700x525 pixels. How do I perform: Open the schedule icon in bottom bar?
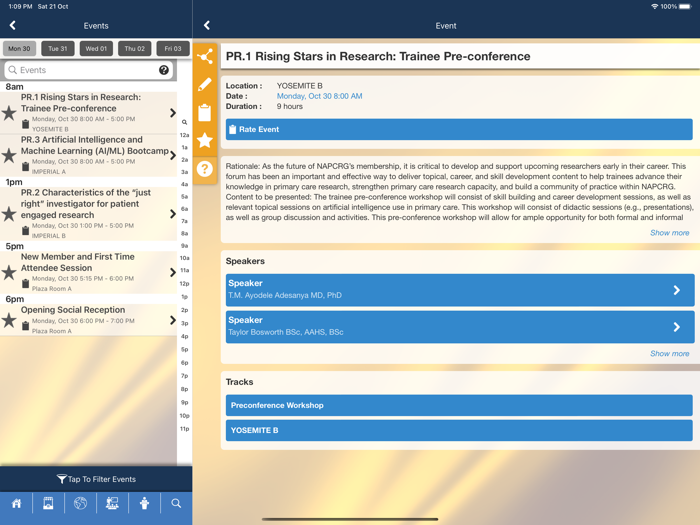click(x=48, y=504)
